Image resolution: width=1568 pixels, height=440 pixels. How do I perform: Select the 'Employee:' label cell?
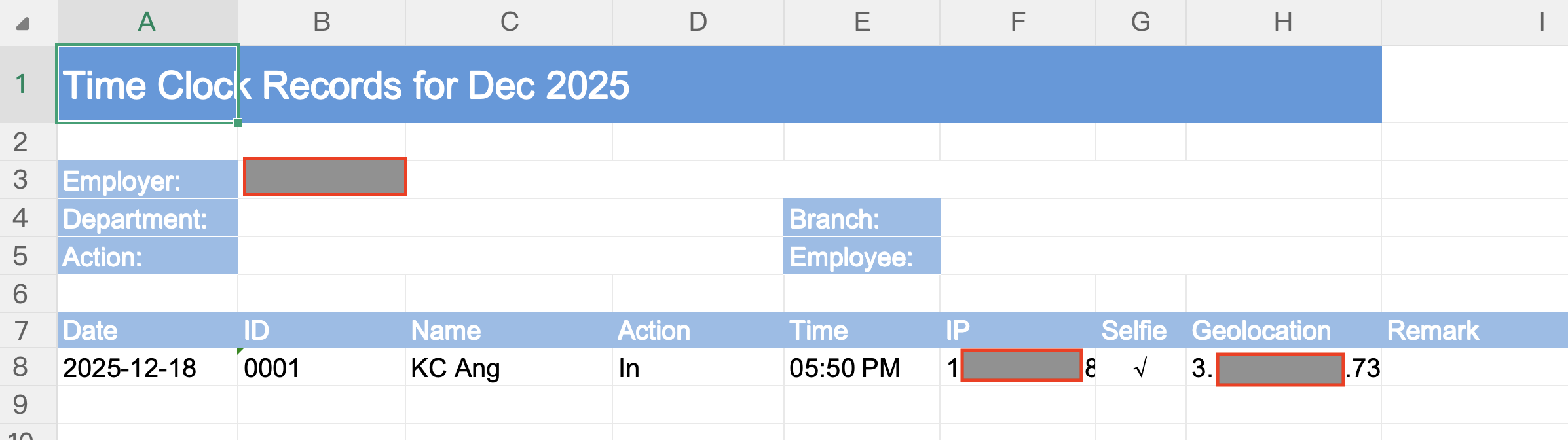click(861, 256)
